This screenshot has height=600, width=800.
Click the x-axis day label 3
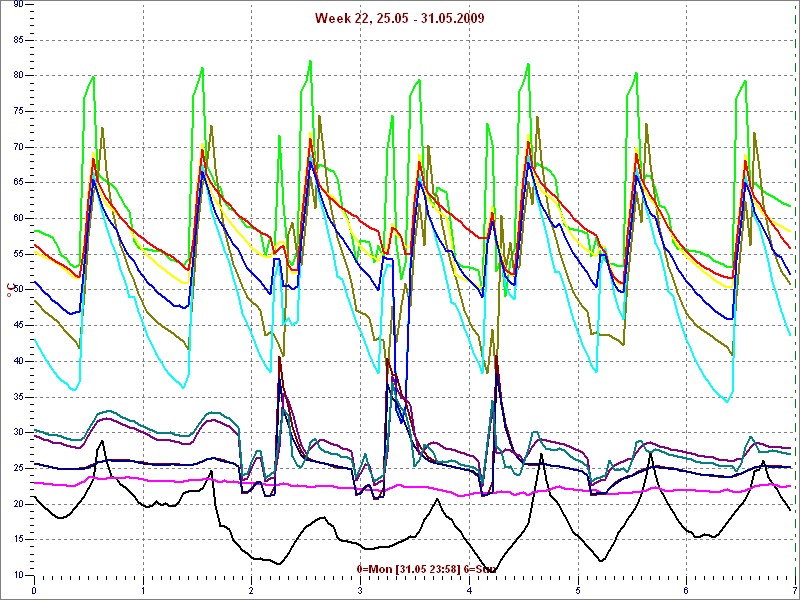361,590
